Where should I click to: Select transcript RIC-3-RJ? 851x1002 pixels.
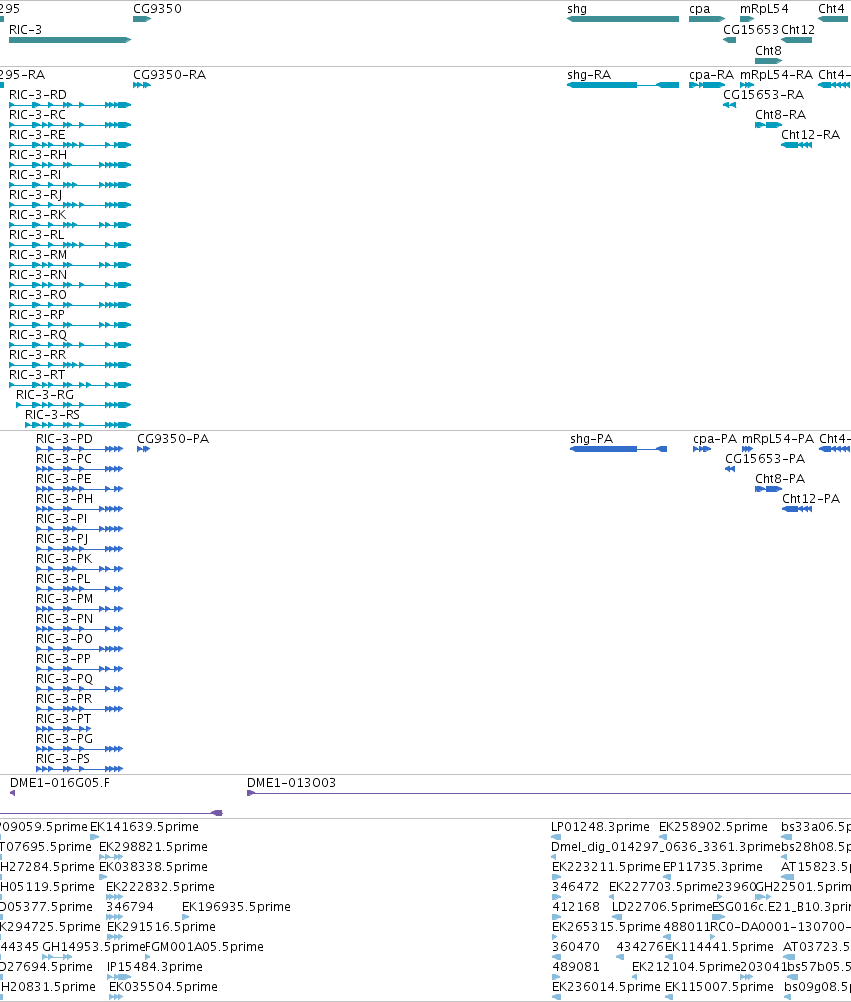pos(70,205)
